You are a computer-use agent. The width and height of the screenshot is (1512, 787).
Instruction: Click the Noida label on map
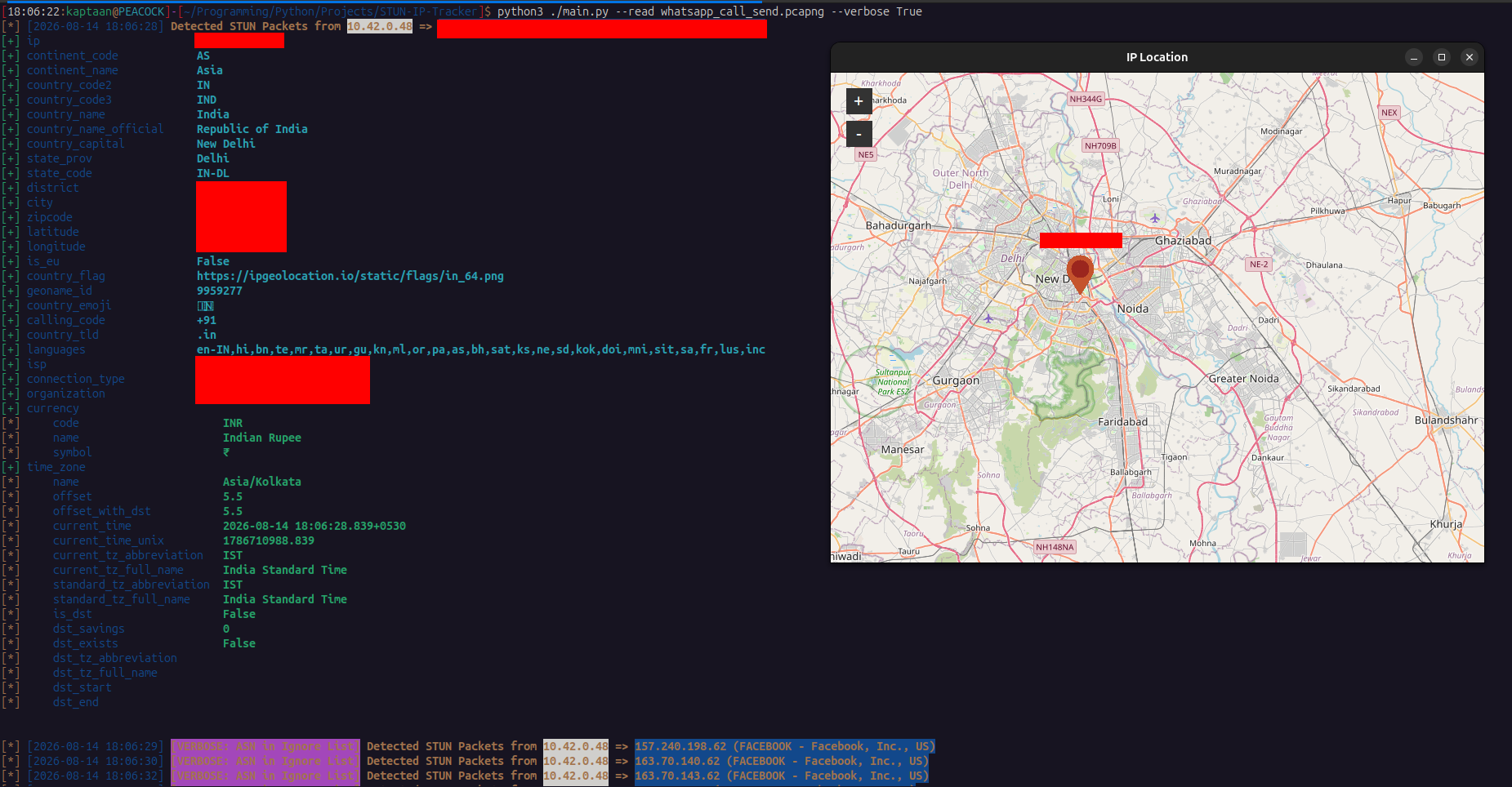pyautogui.click(x=1132, y=309)
